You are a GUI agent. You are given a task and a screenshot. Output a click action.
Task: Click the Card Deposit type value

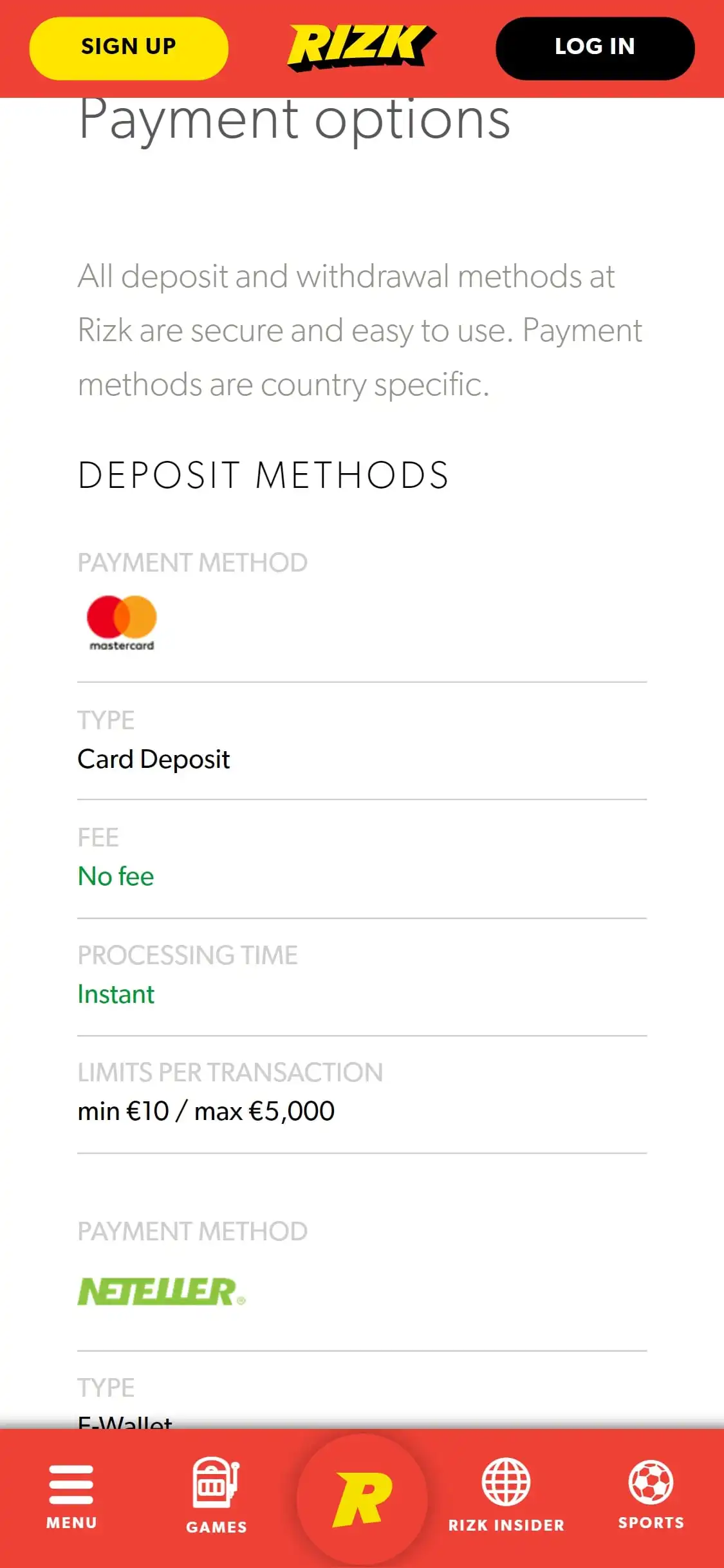click(154, 760)
